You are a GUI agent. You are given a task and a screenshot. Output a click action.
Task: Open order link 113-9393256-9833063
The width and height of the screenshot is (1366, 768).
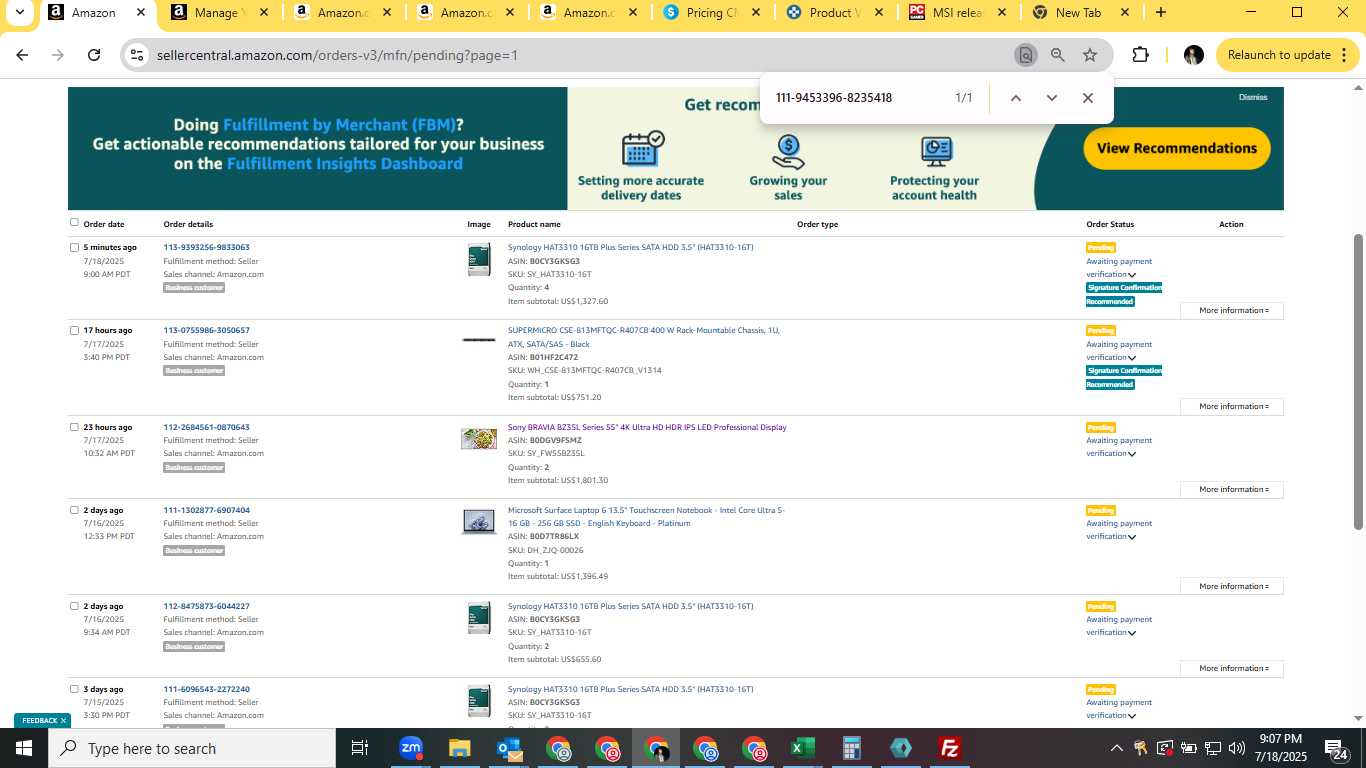[207, 247]
